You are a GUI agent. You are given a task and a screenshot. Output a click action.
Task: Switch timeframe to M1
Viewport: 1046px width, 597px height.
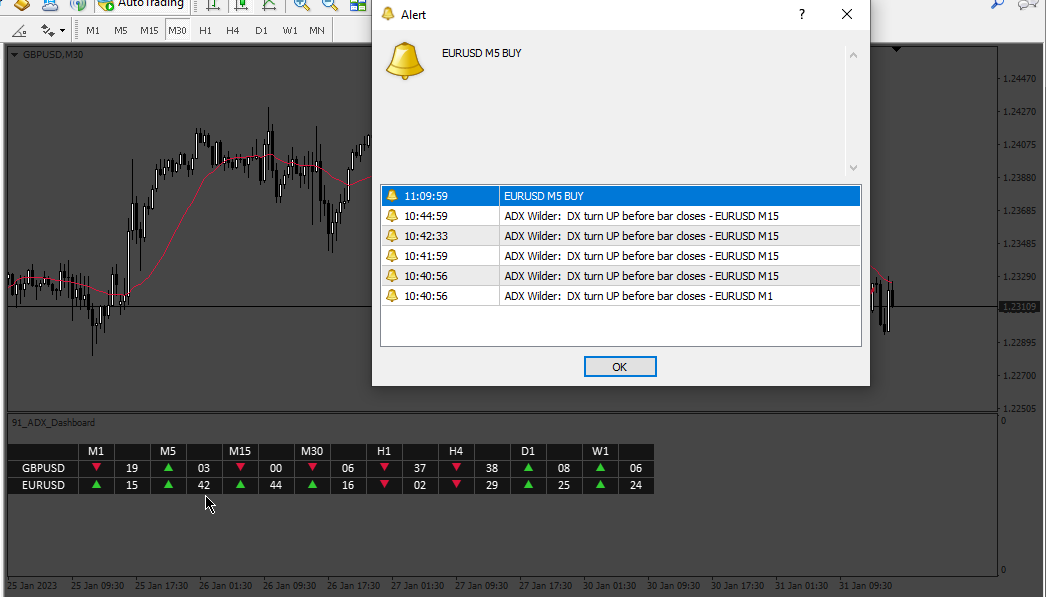tap(93, 31)
